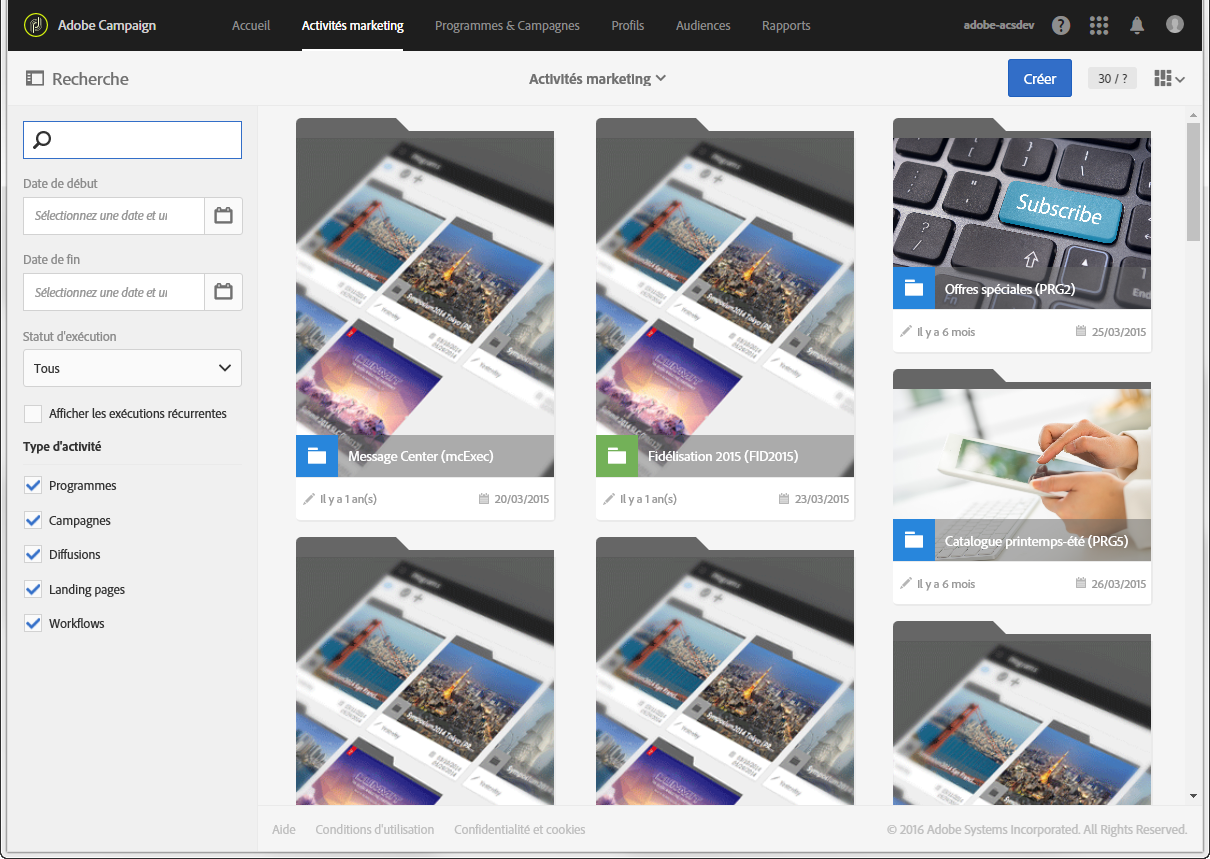Click the Offres spéciales blue folder icon
Screen dimensions: 1210x859
pyautogui.click(x=914, y=288)
